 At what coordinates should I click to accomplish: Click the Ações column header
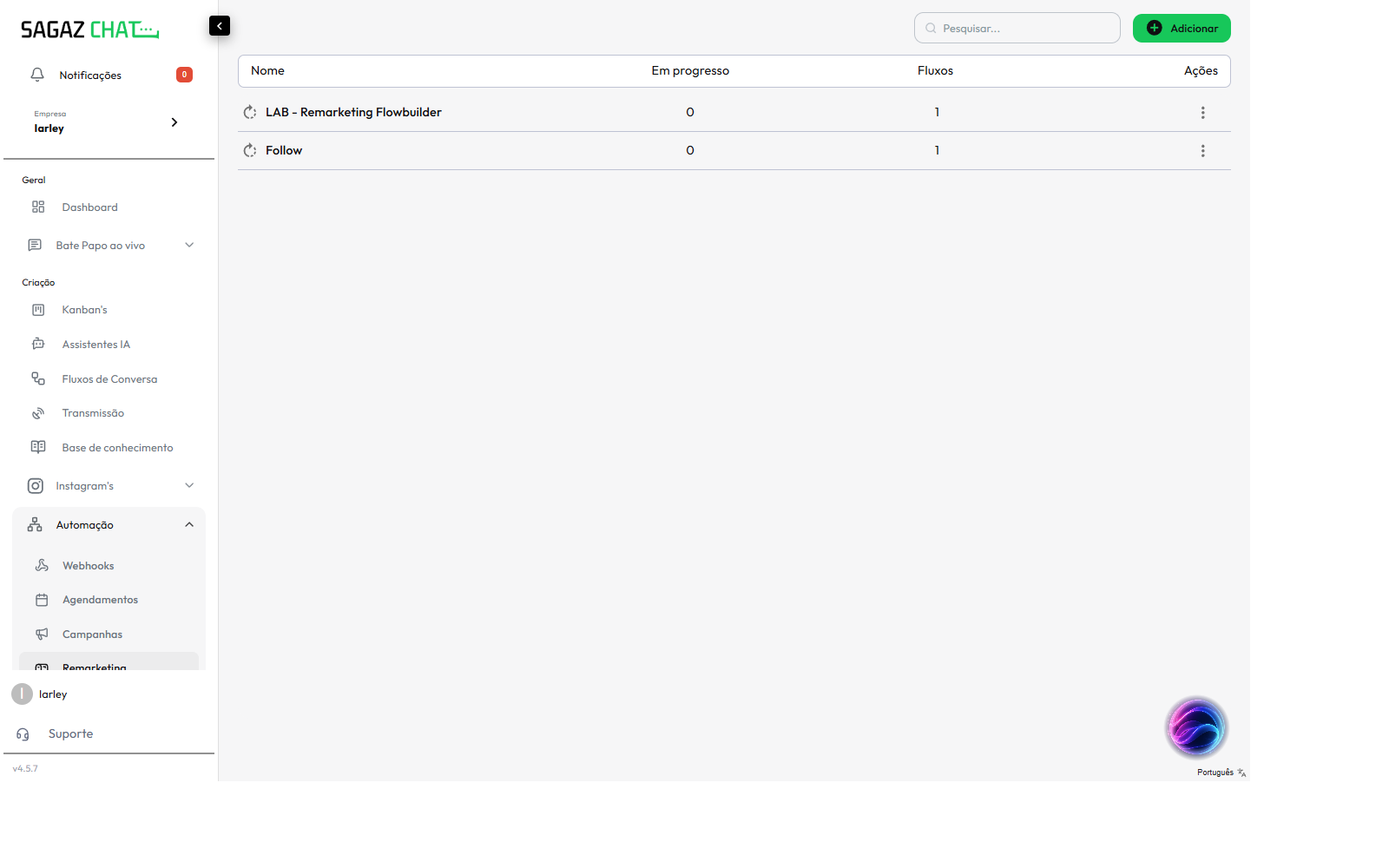point(1201,70)
